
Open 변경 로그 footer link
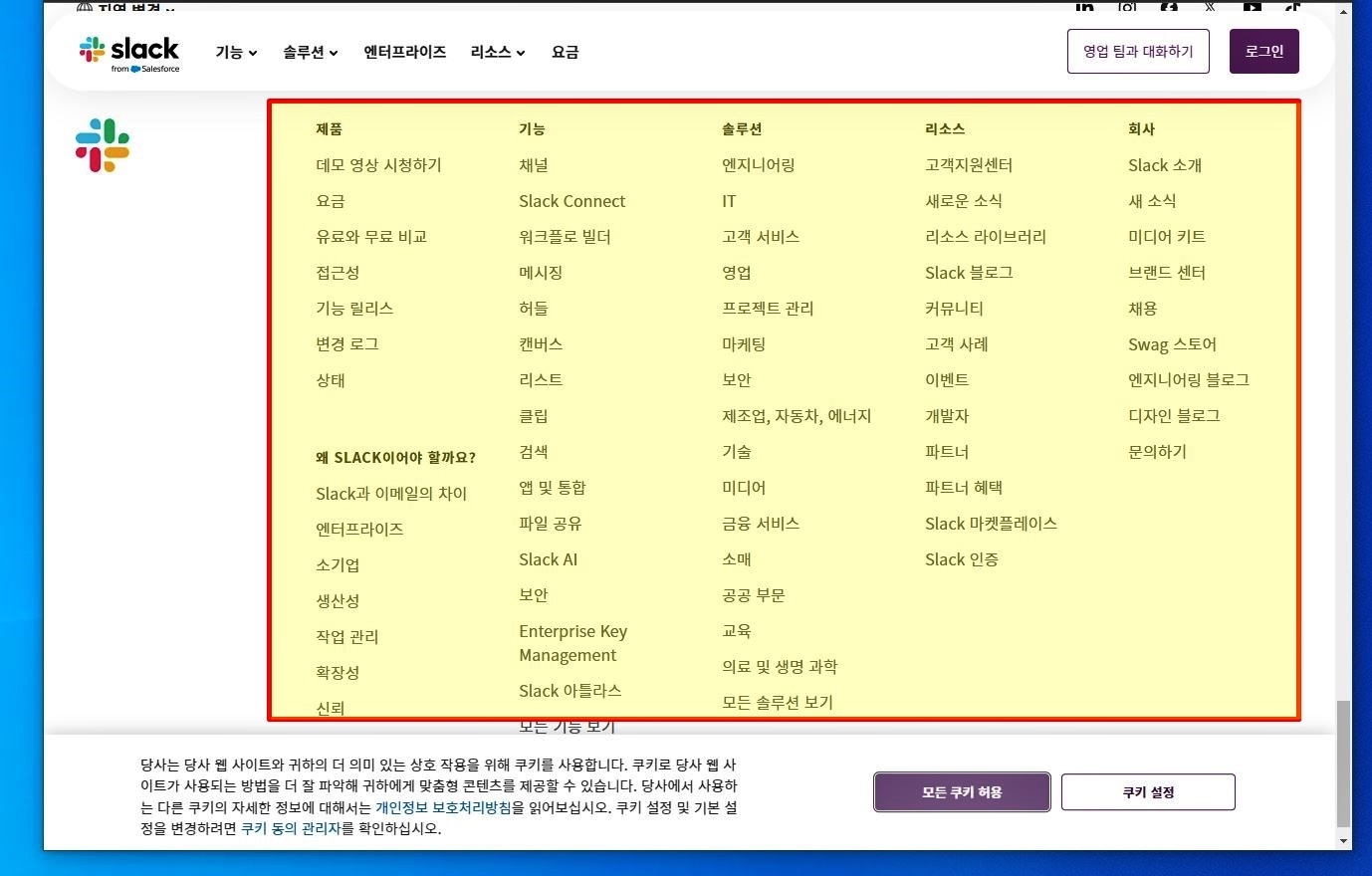[x=347, y=344]
